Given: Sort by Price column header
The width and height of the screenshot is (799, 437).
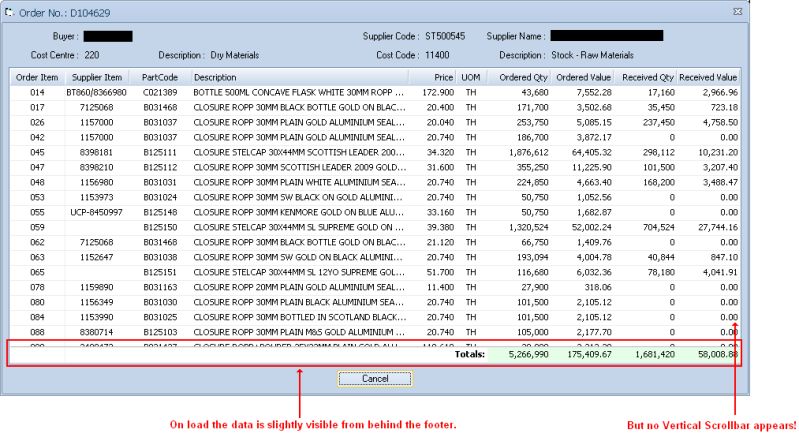Looking at the screenshot, I should coord(432,77).
